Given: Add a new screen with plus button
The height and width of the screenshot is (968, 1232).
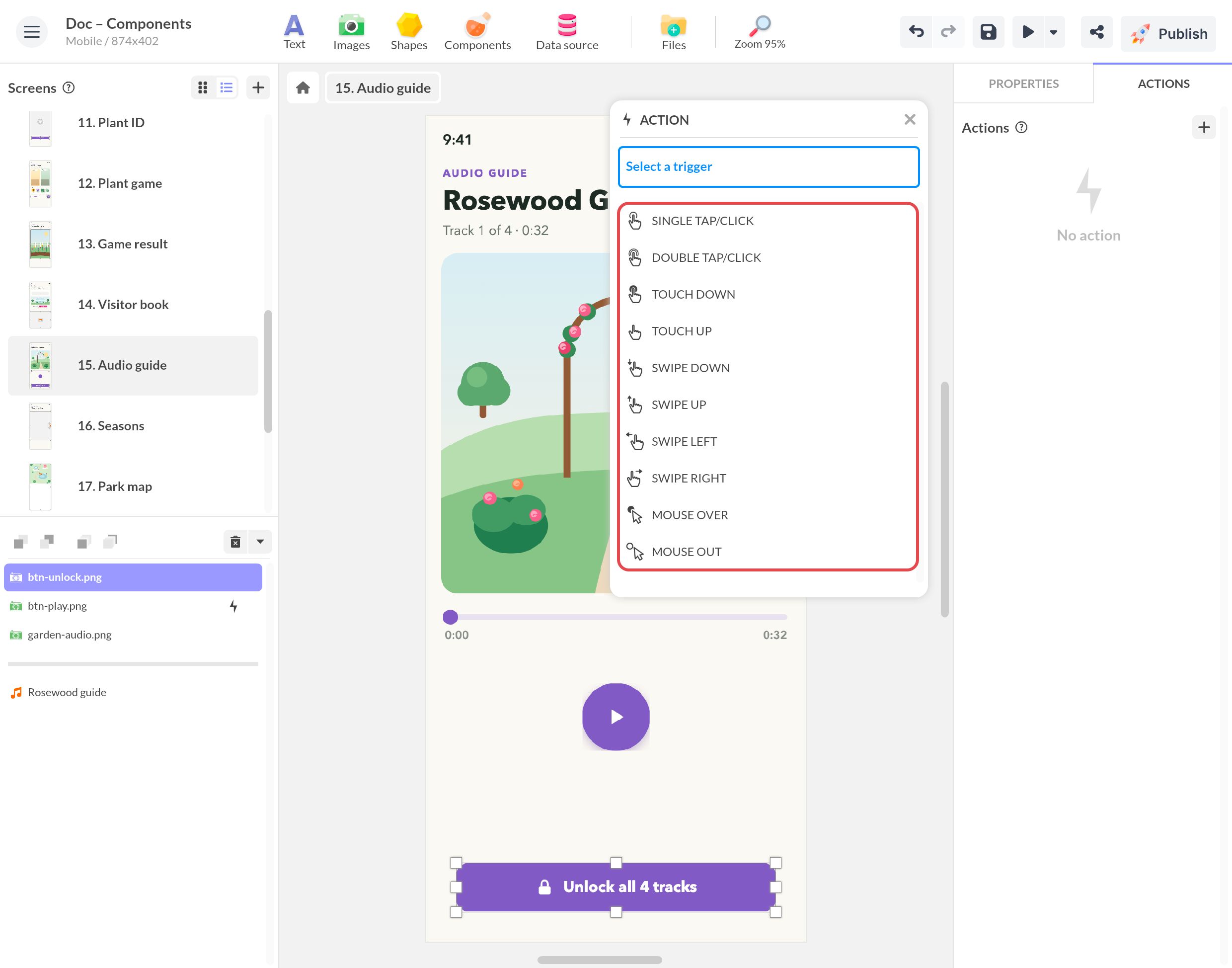Looking at the screenshot, I should pos(258,88).
